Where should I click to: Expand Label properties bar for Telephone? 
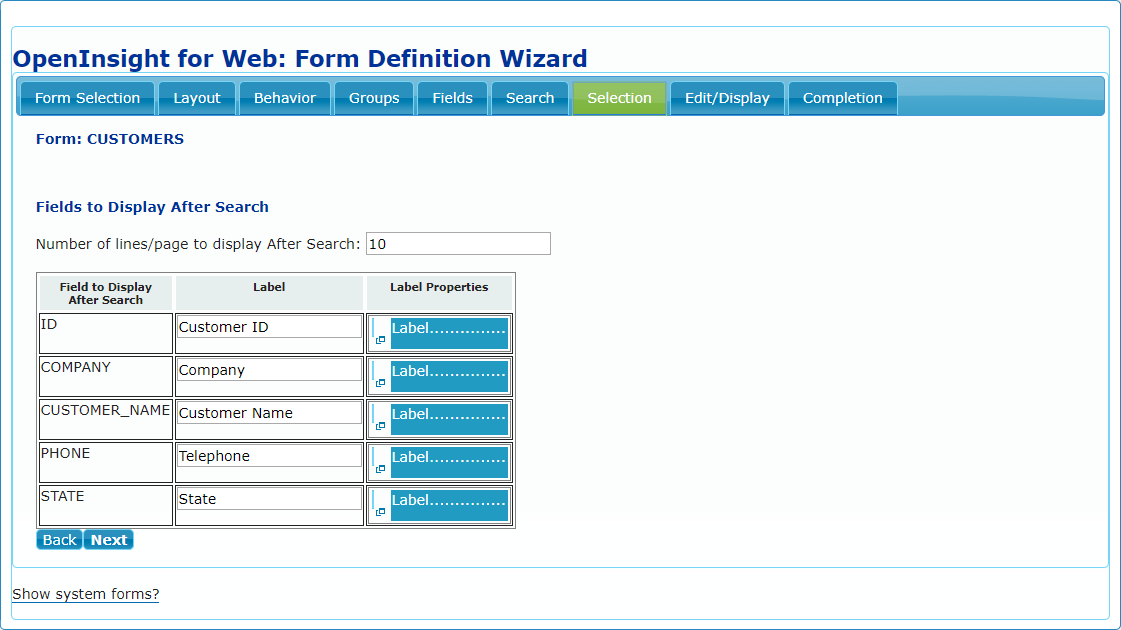coord(449,462)
